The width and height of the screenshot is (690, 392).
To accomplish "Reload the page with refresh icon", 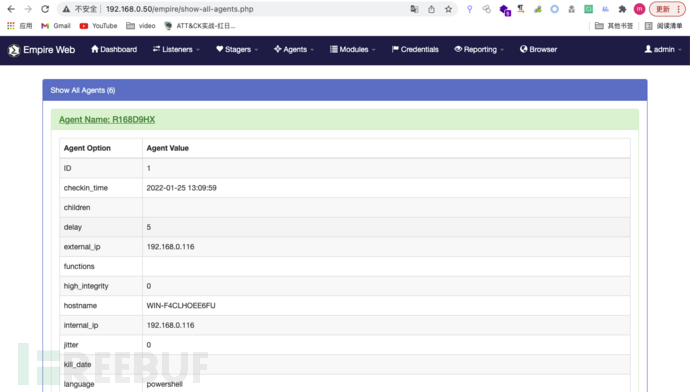I will 45,9.
